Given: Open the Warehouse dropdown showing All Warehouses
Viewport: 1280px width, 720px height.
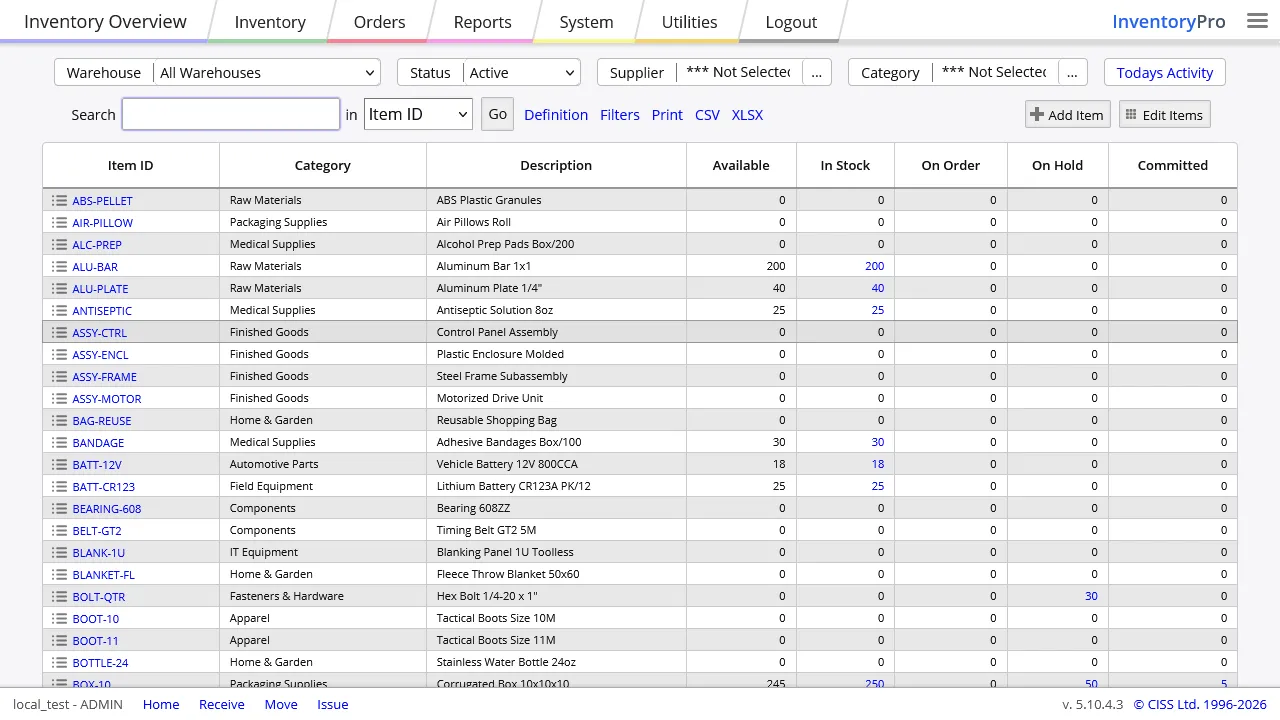Looking at the screenshot, I should coord(266,72).
